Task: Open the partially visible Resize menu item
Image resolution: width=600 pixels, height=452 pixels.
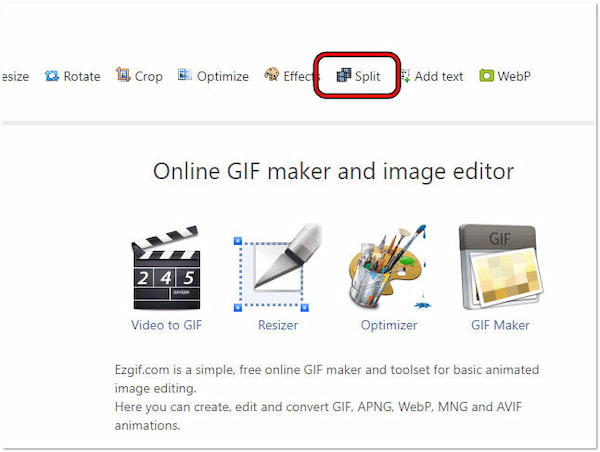Action: 15,77
